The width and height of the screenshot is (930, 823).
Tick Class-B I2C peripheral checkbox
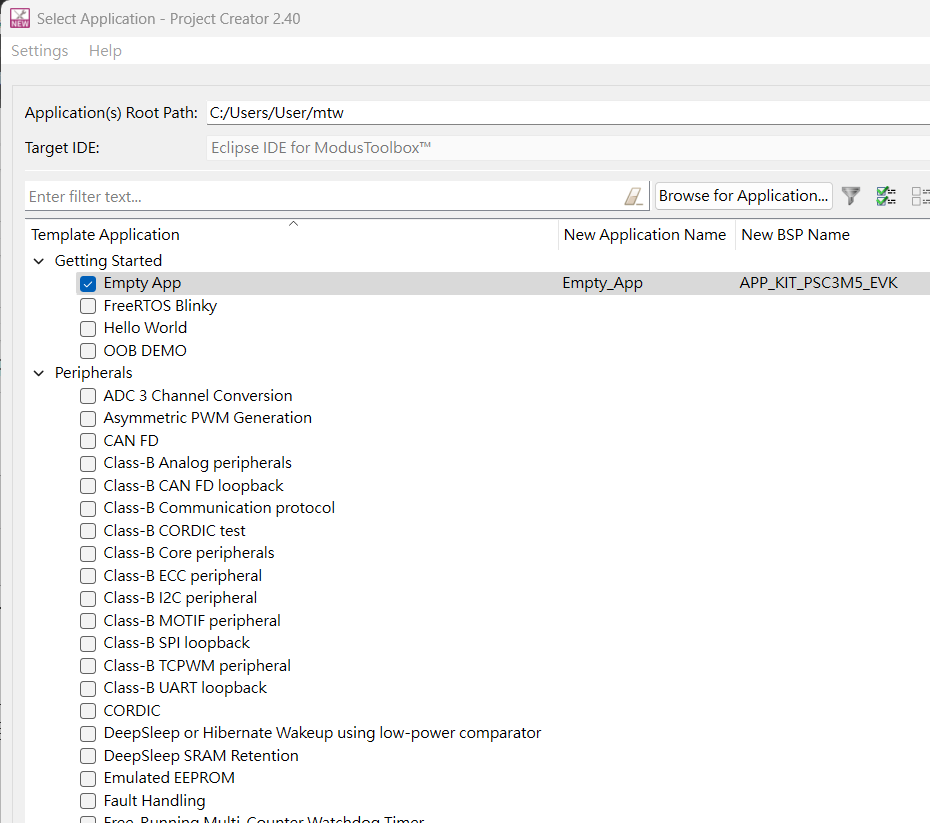[x=88, y=599]
